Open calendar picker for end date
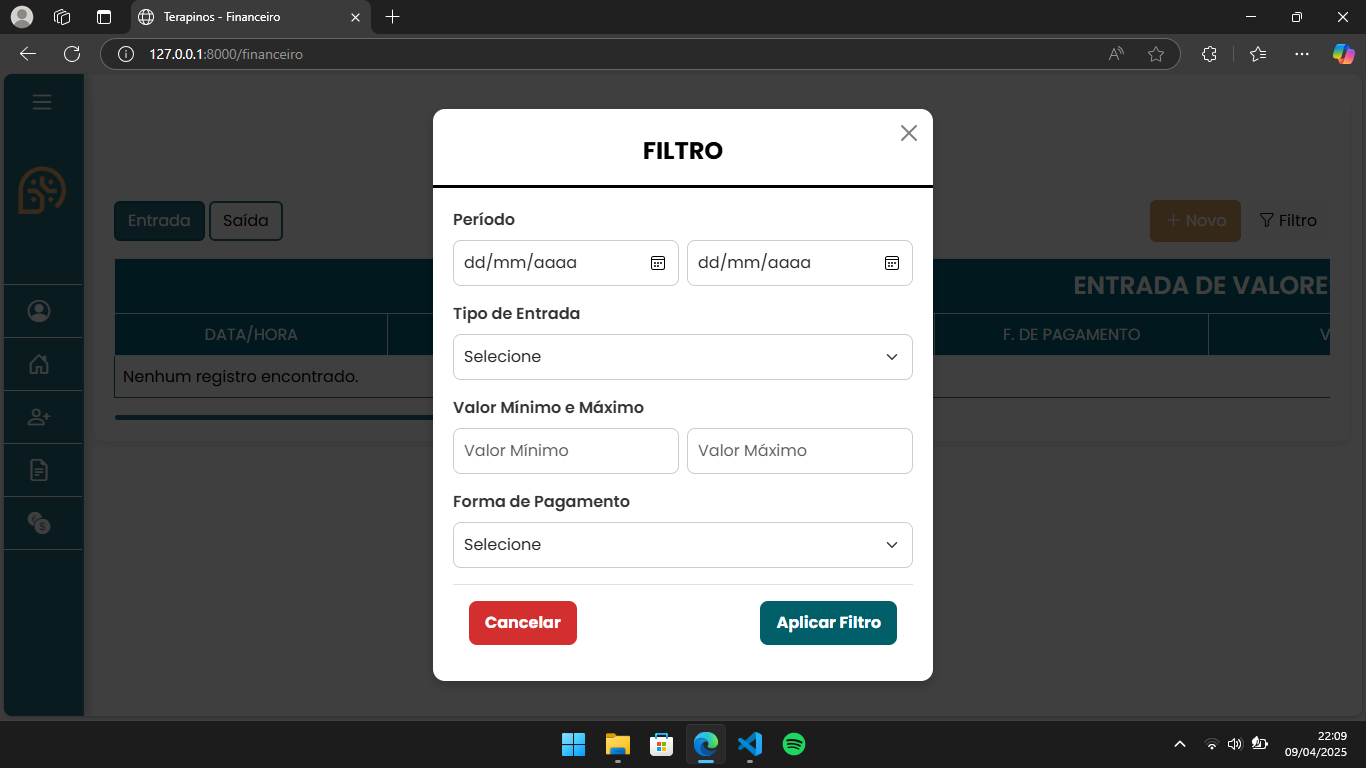1366x768 pixels. 892,263
